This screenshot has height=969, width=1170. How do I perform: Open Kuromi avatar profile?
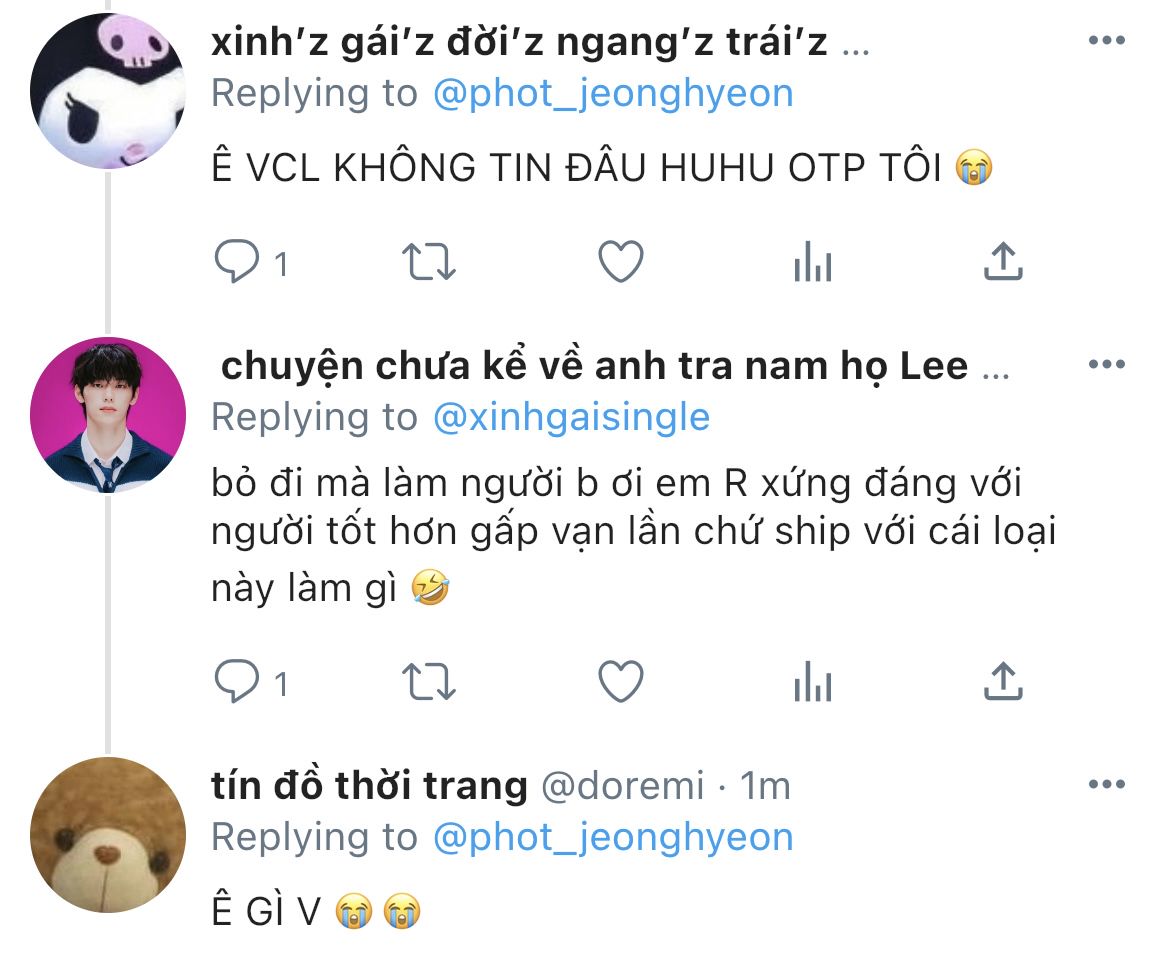pyautogui.click(x=107, y=91)
